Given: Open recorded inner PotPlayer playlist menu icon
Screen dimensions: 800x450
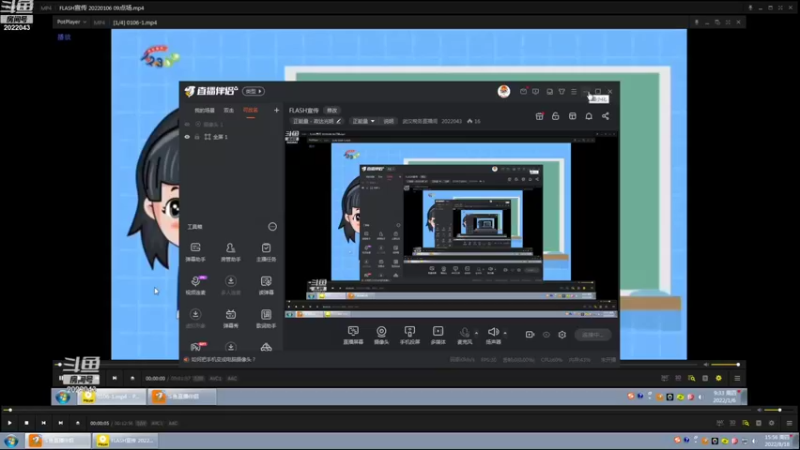Looking at the screenshot, I should [x=737, y=378].
